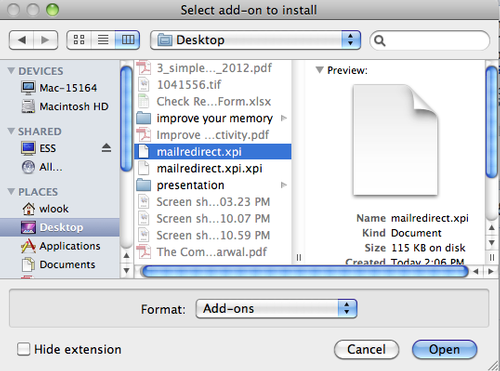The image size is (500, 371).
Task: Click sidebar scroll down arrow
Action: point(126,271)
